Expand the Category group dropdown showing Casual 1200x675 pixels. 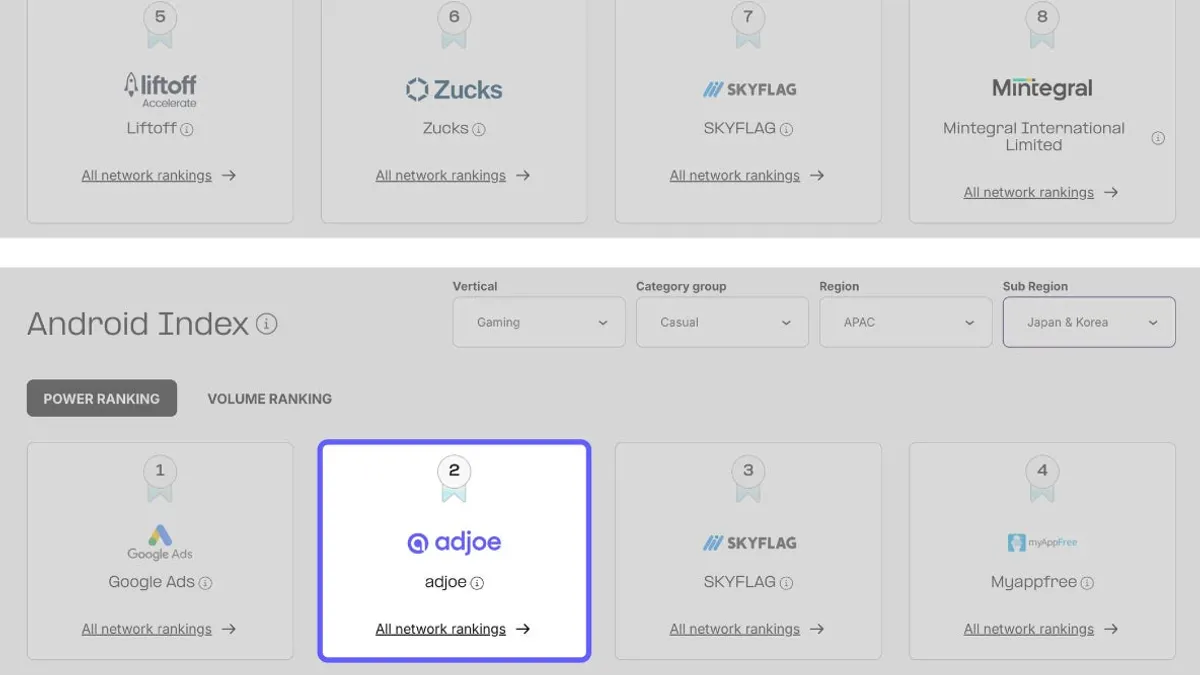tap(722, 323)
